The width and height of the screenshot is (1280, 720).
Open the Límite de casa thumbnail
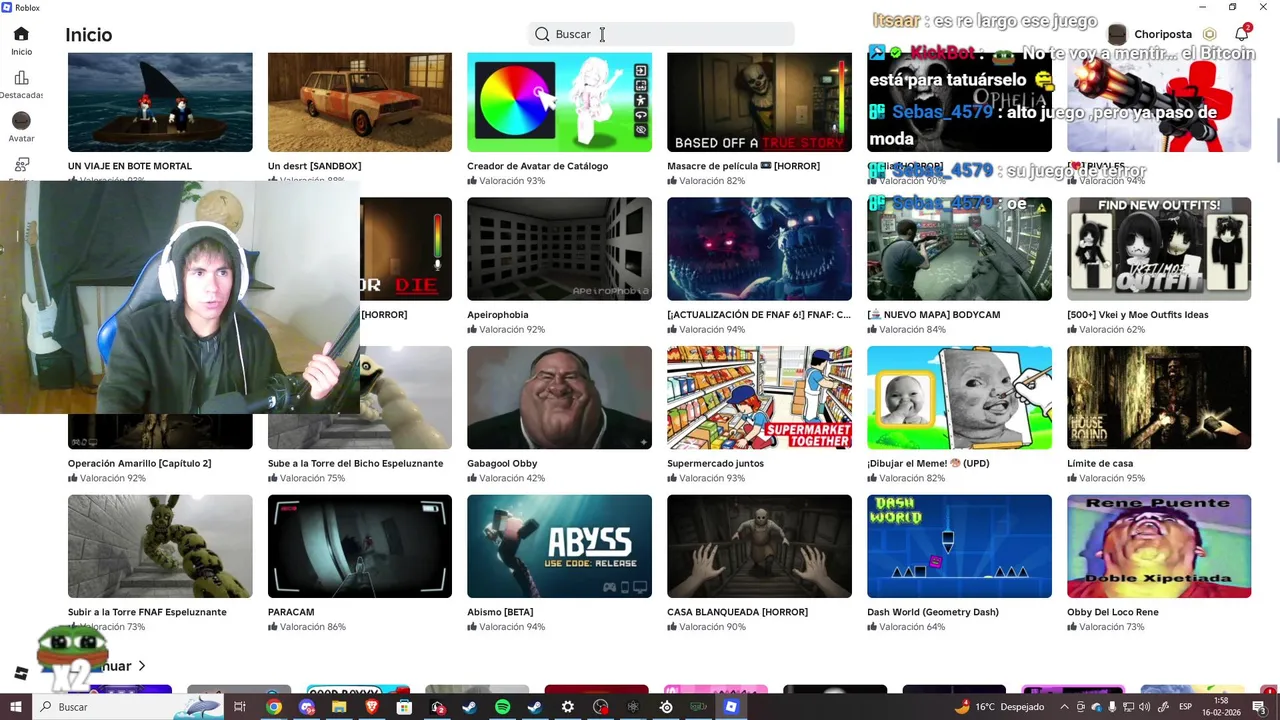click(1159, 398)
